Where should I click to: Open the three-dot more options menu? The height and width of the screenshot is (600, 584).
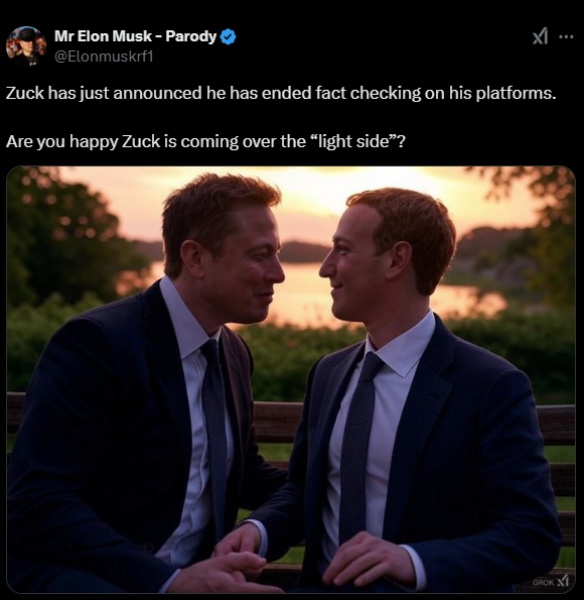pyautogui.click(x=566, y=37)
